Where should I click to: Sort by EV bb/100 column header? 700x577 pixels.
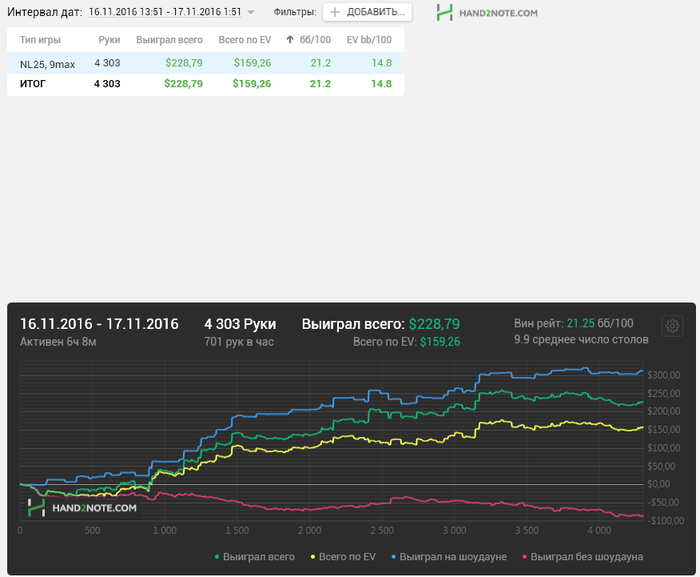coord(368,40)
